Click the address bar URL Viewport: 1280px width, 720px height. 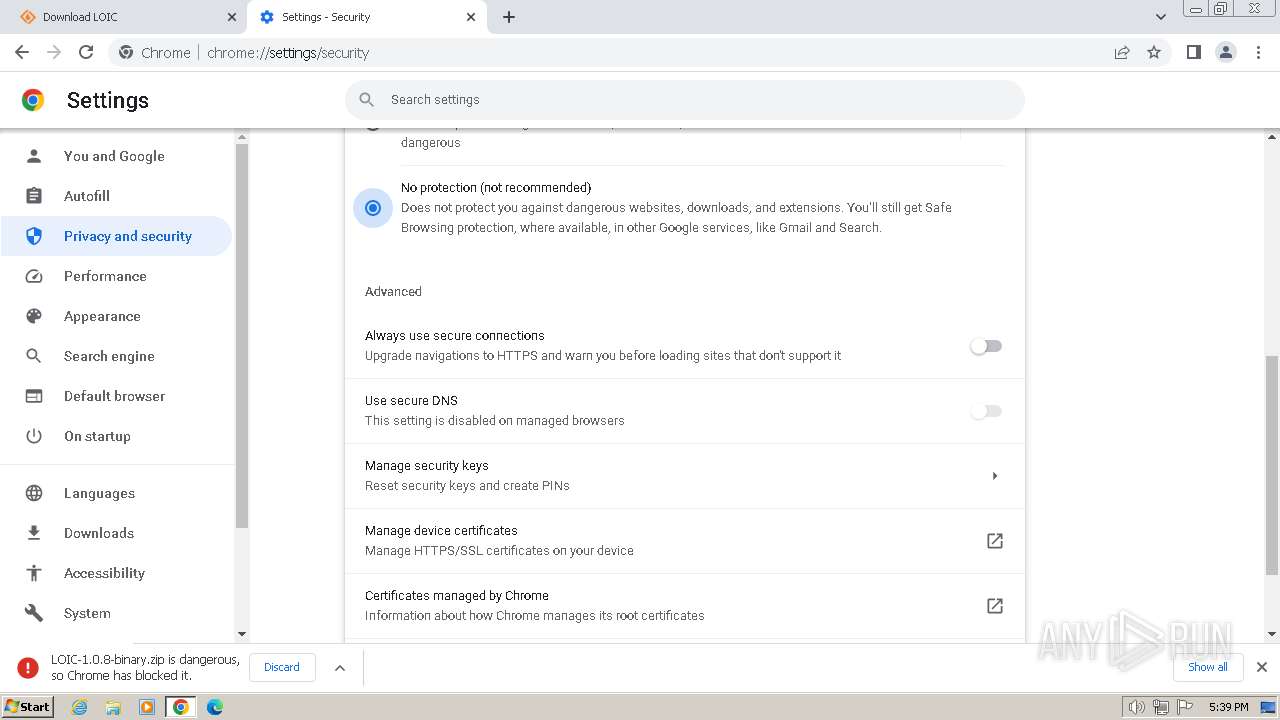(288, 52)
